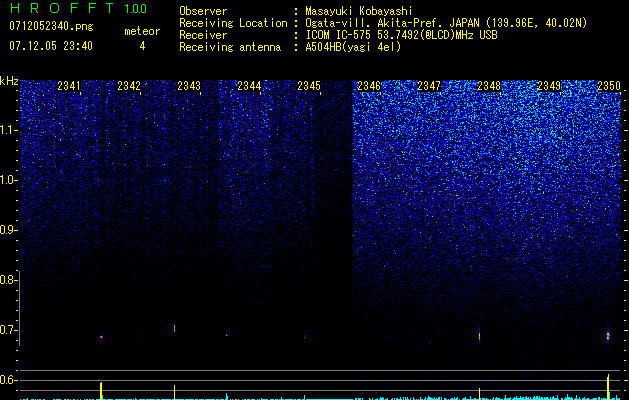
Task: Click the 1.1 kHz axis label
Action: click(x=8, y=130)
